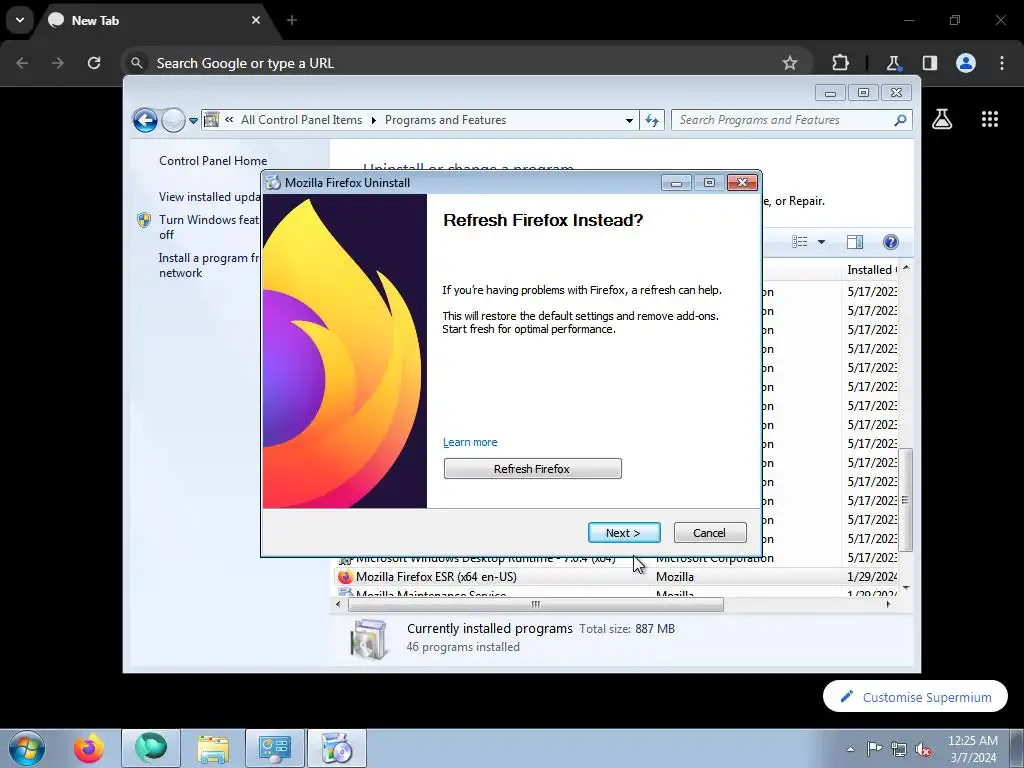This screenshot has width=1024, height=768.
Task: Focus the Search Programs and Features field
Action: 784,120
